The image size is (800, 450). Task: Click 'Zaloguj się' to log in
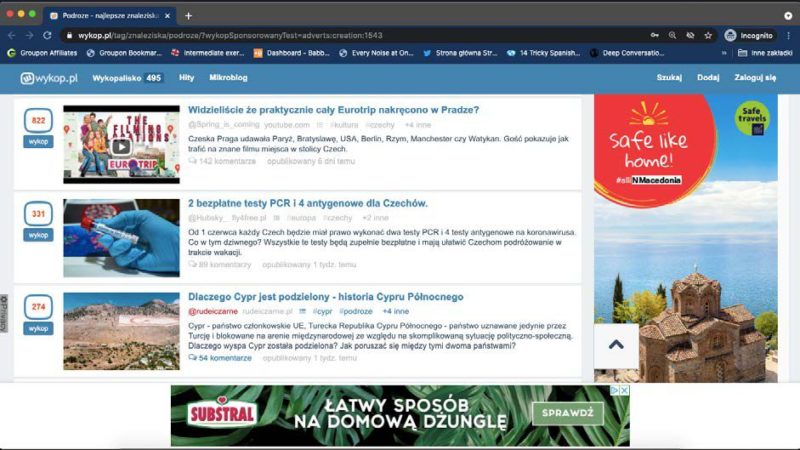tap(756, 77)
